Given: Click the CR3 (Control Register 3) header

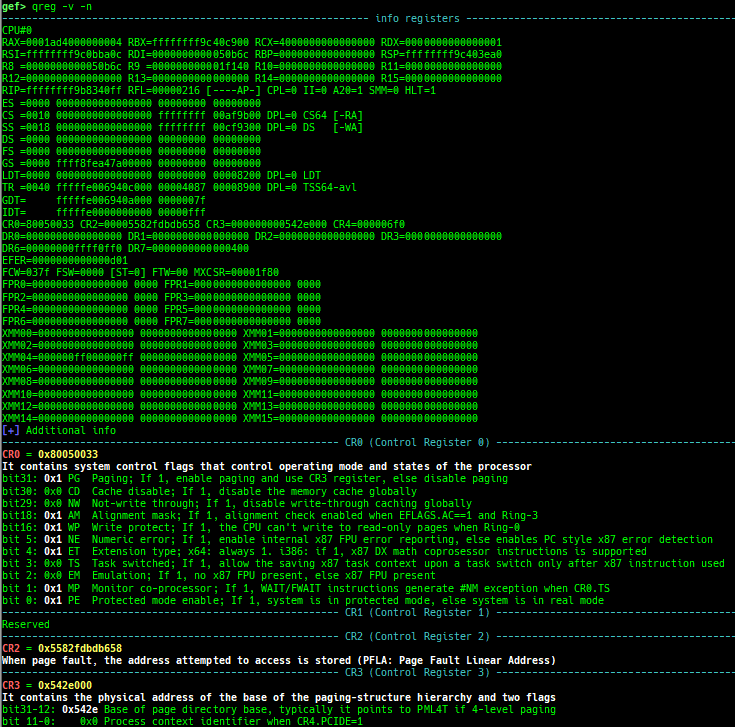Looking at the screenshot, I should (417, 671).
